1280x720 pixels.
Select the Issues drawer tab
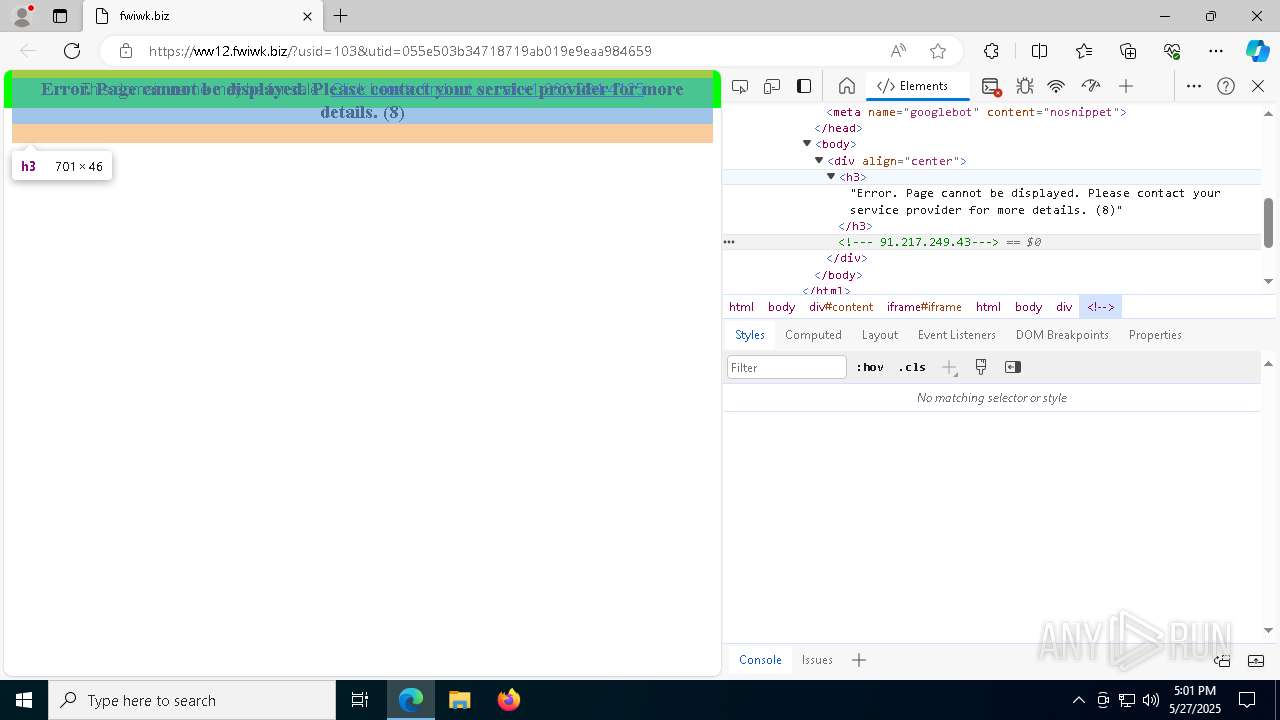817,660
